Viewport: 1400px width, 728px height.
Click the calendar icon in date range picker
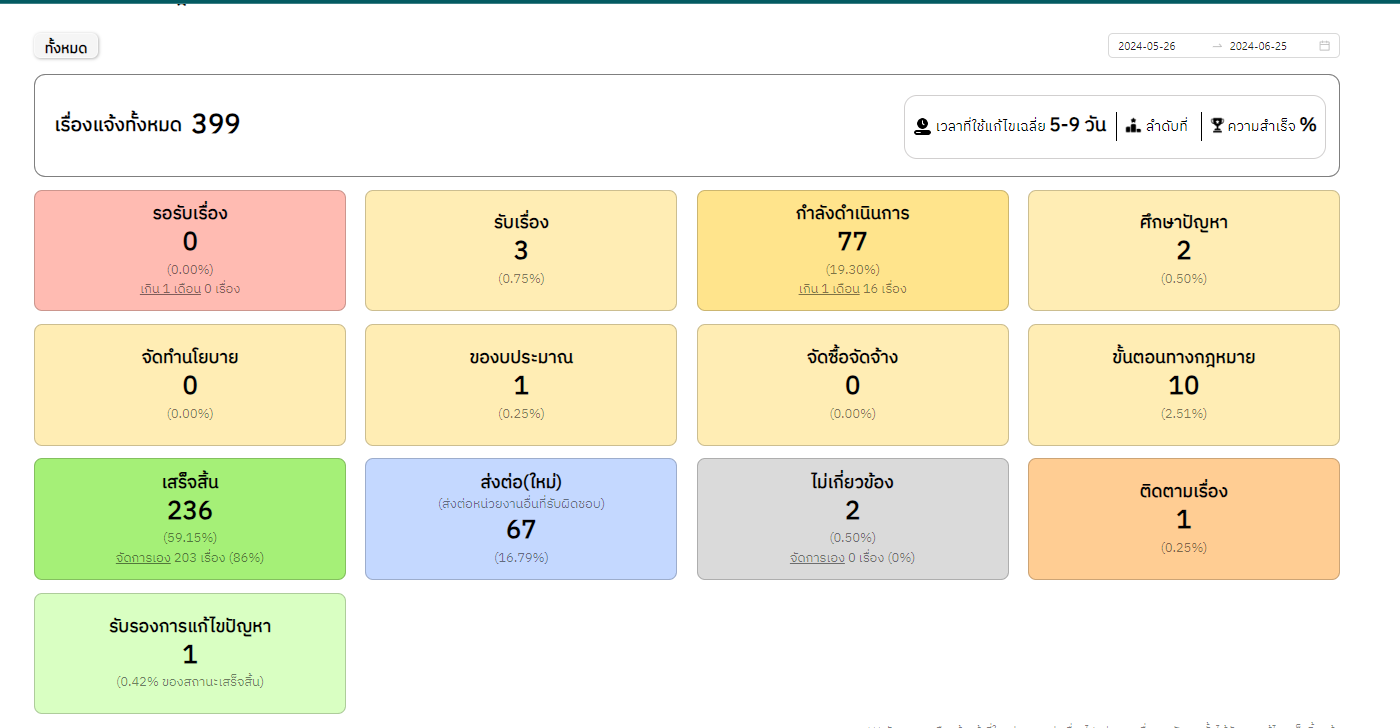(x=1324, y=46)
